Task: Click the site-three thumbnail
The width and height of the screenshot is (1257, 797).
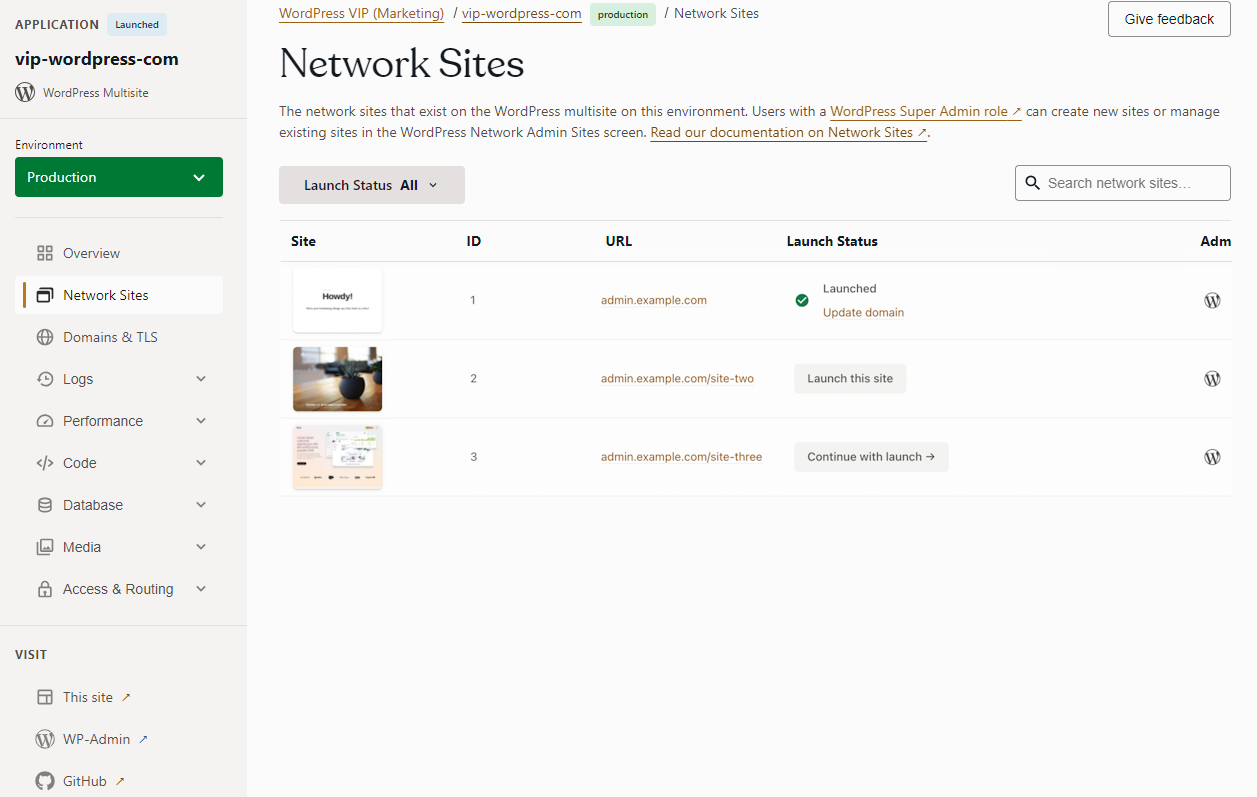Action: point(337,457)
